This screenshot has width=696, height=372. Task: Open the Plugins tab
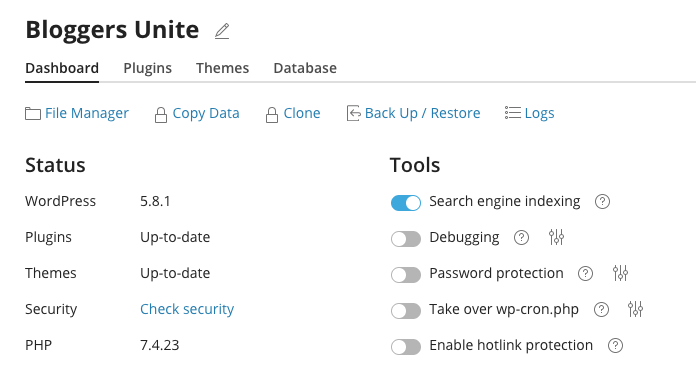point(147,68)
